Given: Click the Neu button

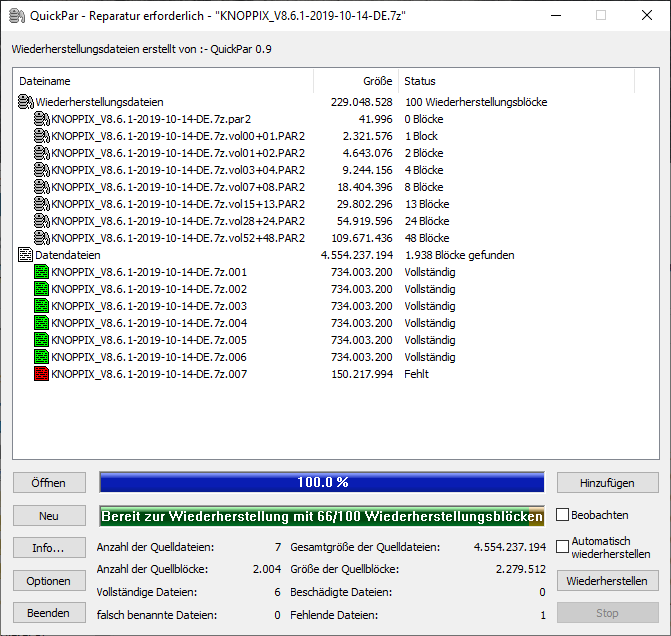Looking at the screenshot, I should click(x=49, y=516).
